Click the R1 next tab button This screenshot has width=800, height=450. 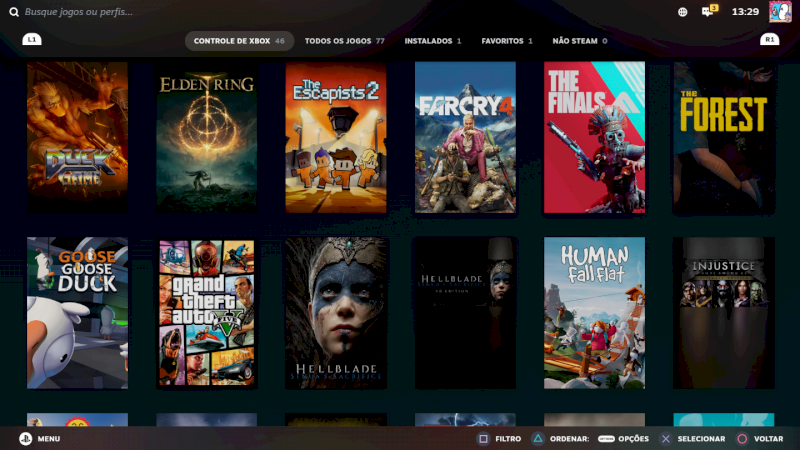click(769, 39)
